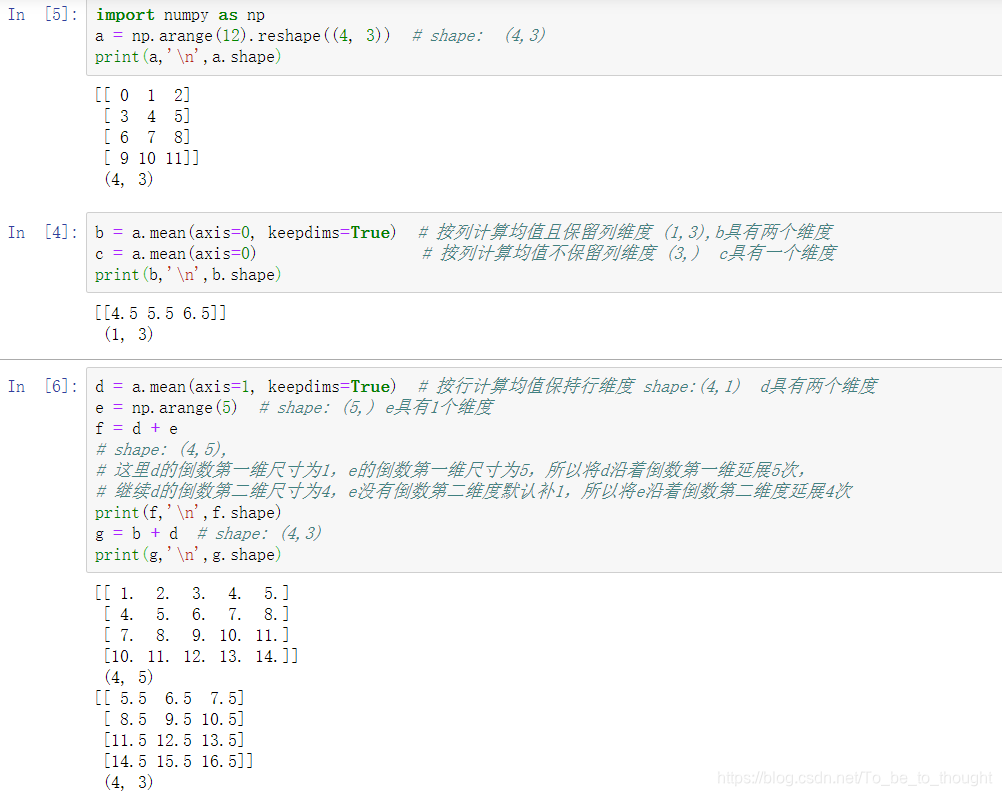The width and height of the screenshot is (1002, 796).
Task: Click the output row '[ 4. 5. 6. 7. 8.]'
Action: pyautogui.click(x=196, y=614)
